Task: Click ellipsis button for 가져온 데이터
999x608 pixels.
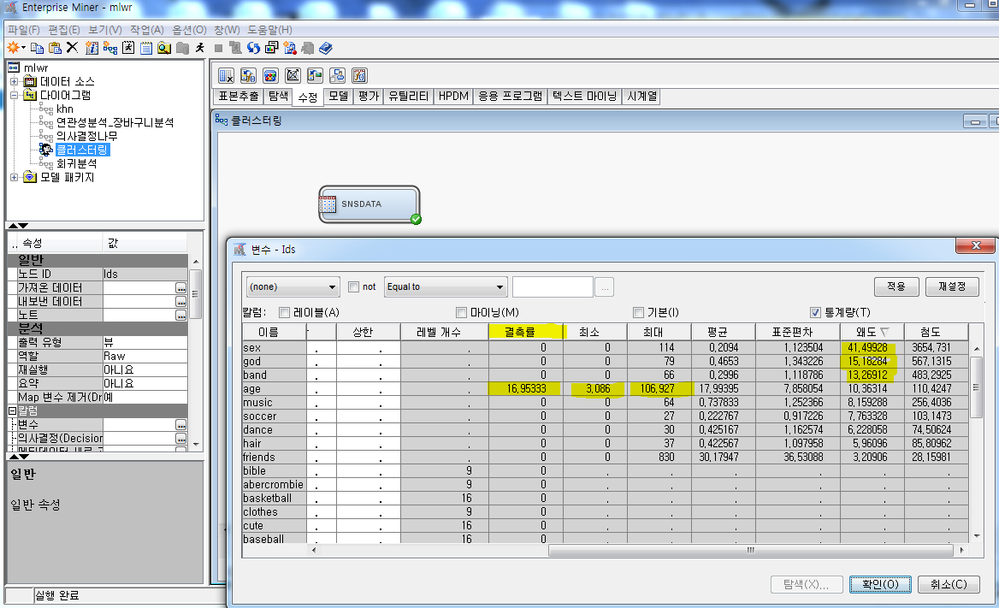Action: point(181,288)
